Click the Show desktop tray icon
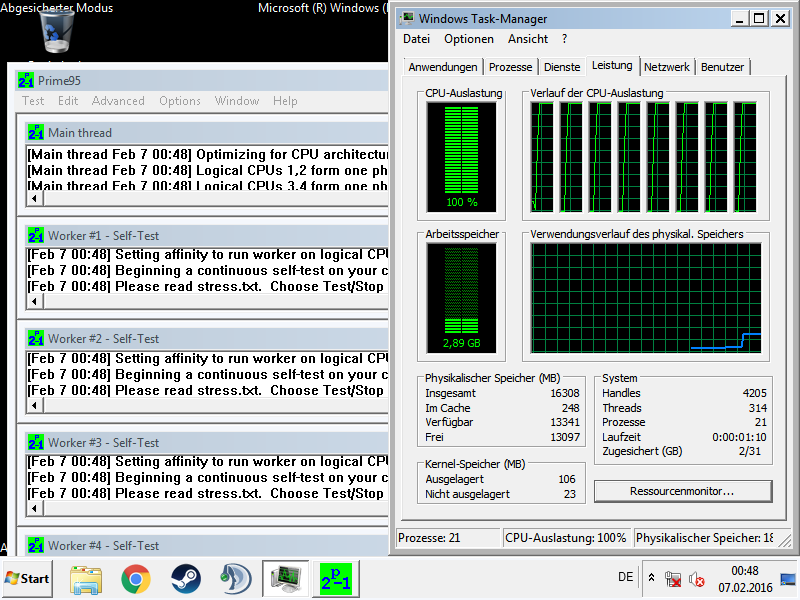This screenshot has height=600, width=800. click(789, 579)
